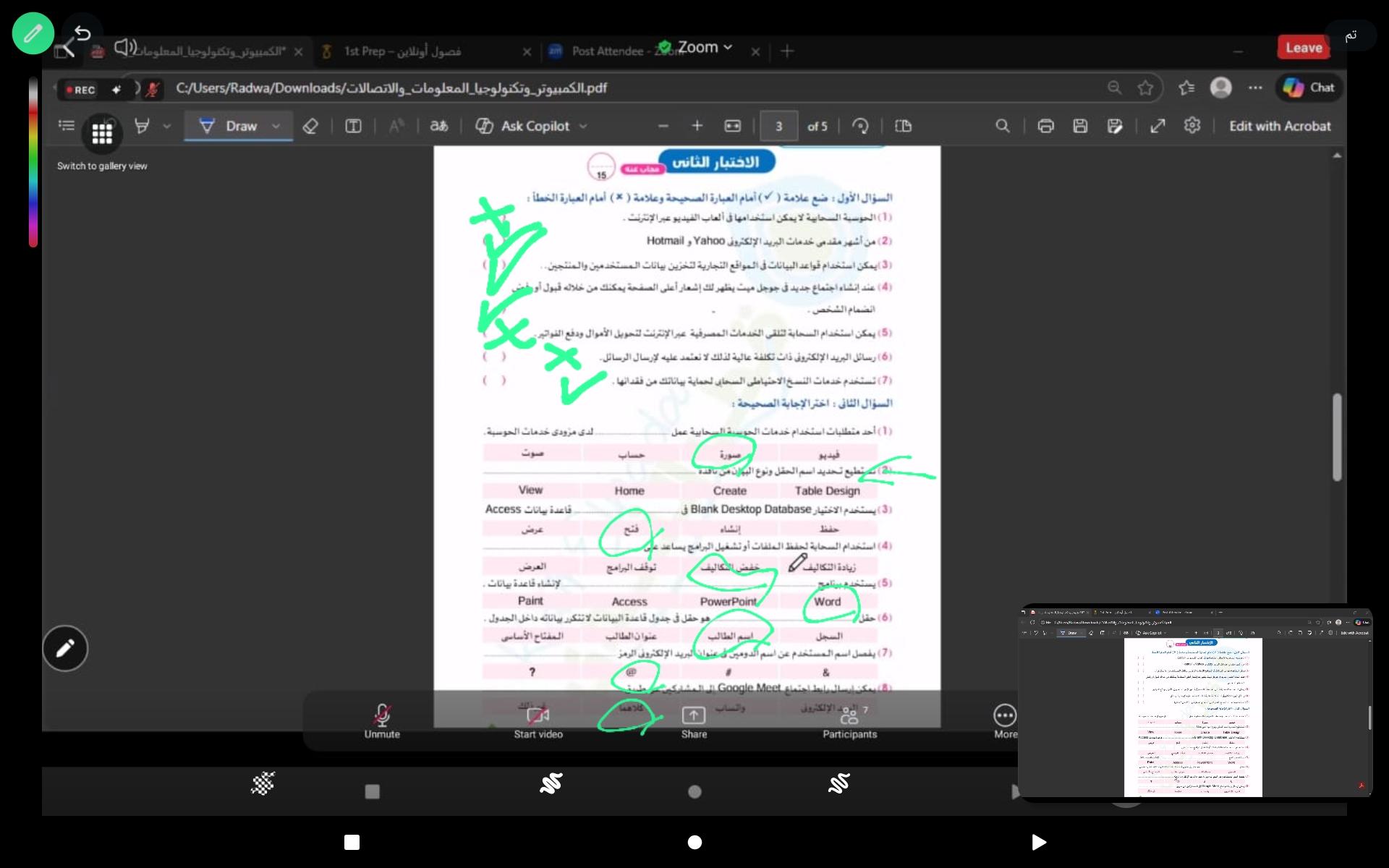Start video in the meeting
This screenshot has width=1389, height=868.
pyautogui.click(x=538, y=720)
